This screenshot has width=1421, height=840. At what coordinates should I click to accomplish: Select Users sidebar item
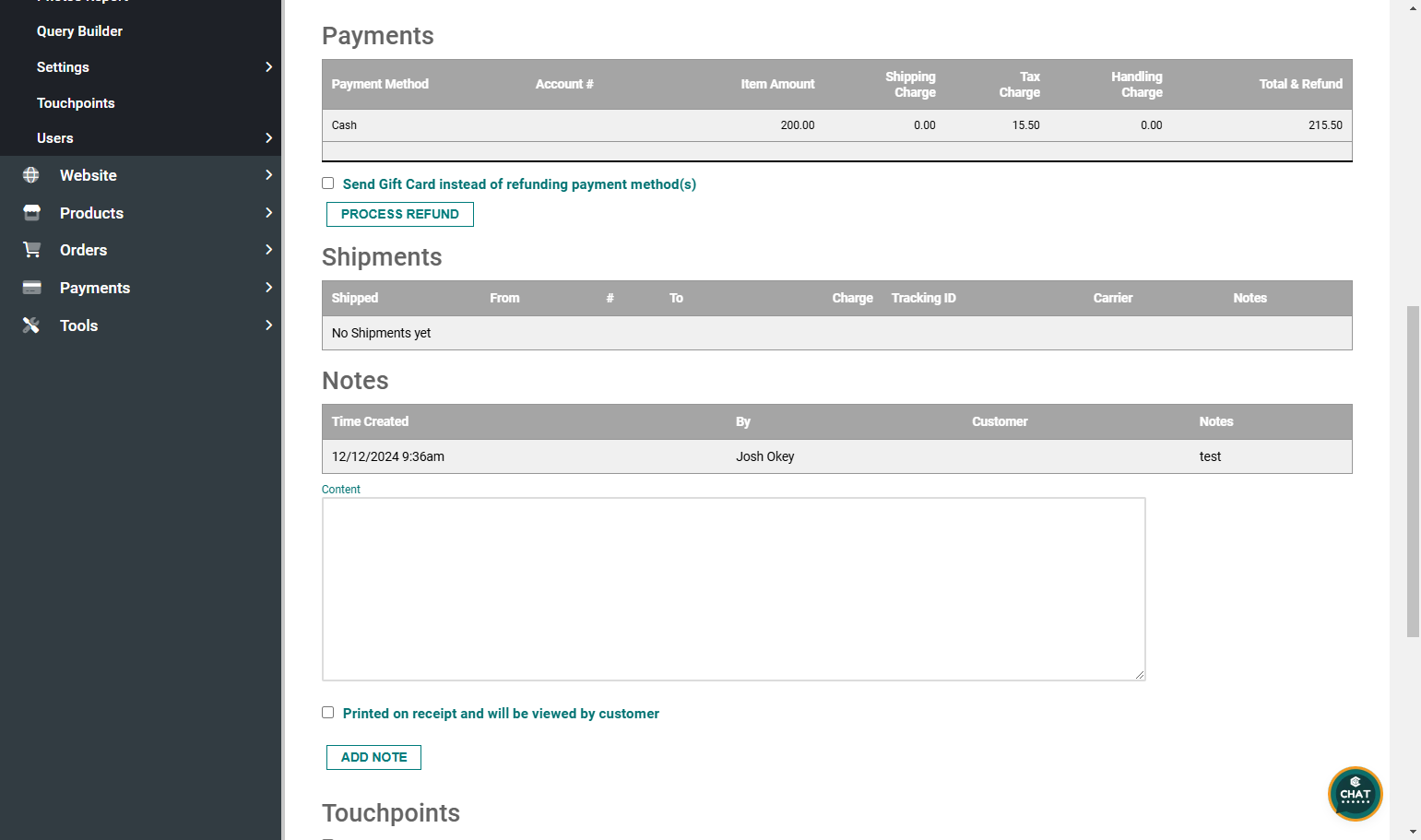pos(54,138)
